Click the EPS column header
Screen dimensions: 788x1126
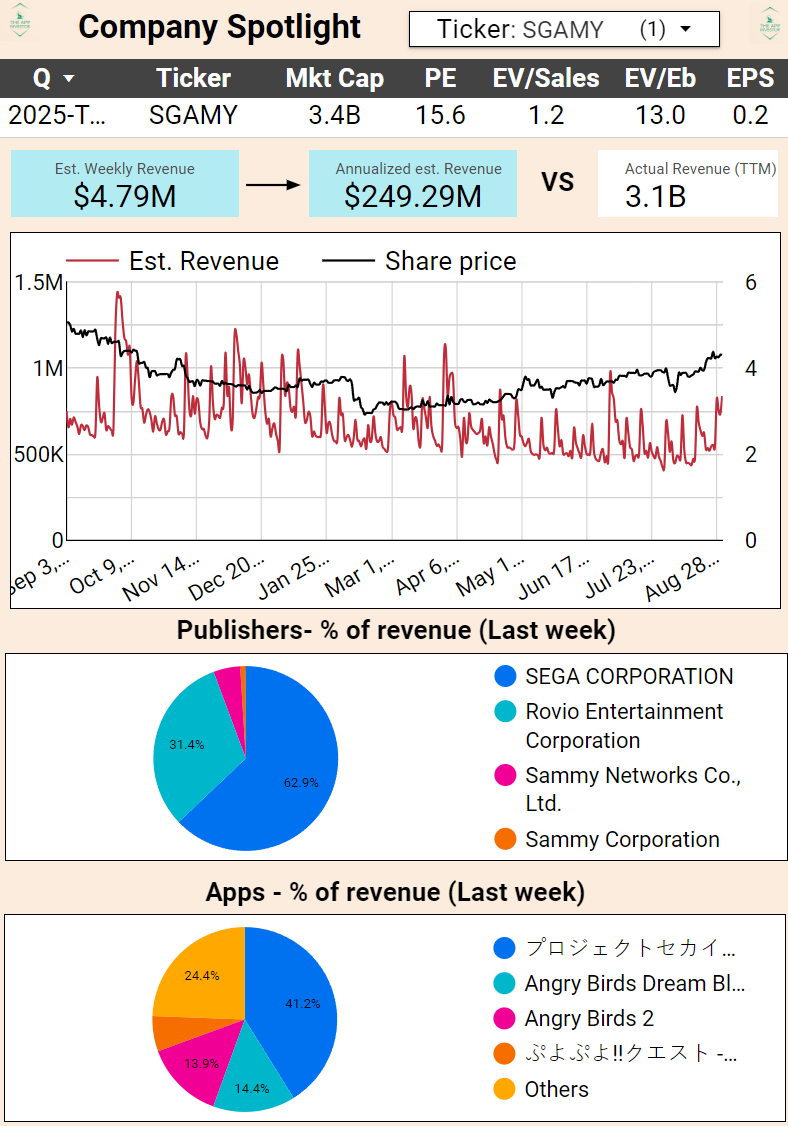coord(750,78)
